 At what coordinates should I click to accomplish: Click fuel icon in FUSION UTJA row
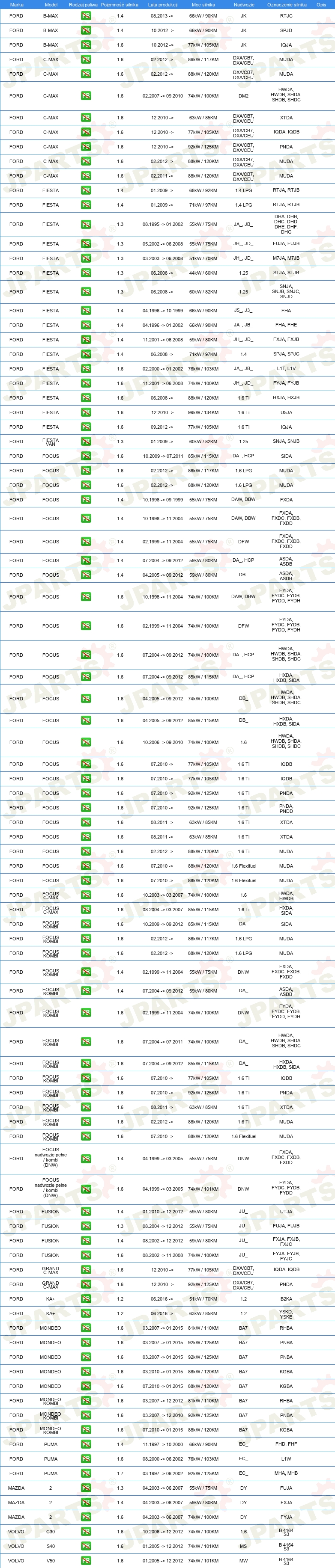pos(86,1212)
